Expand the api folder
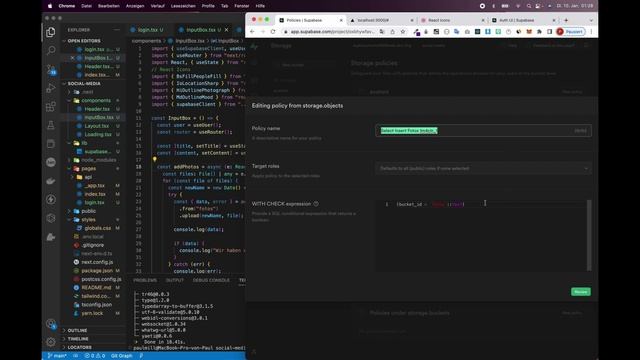 click(x=88, y=177)
